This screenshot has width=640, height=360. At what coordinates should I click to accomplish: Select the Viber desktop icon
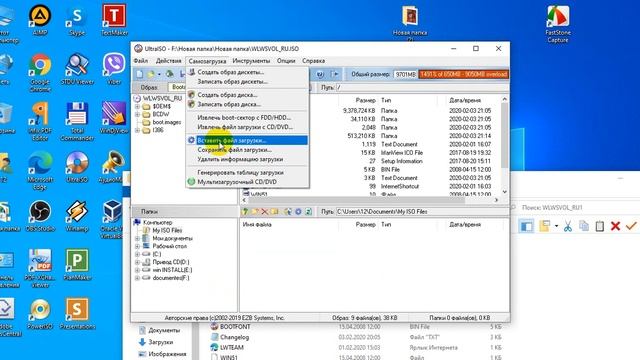click(114, 69)
